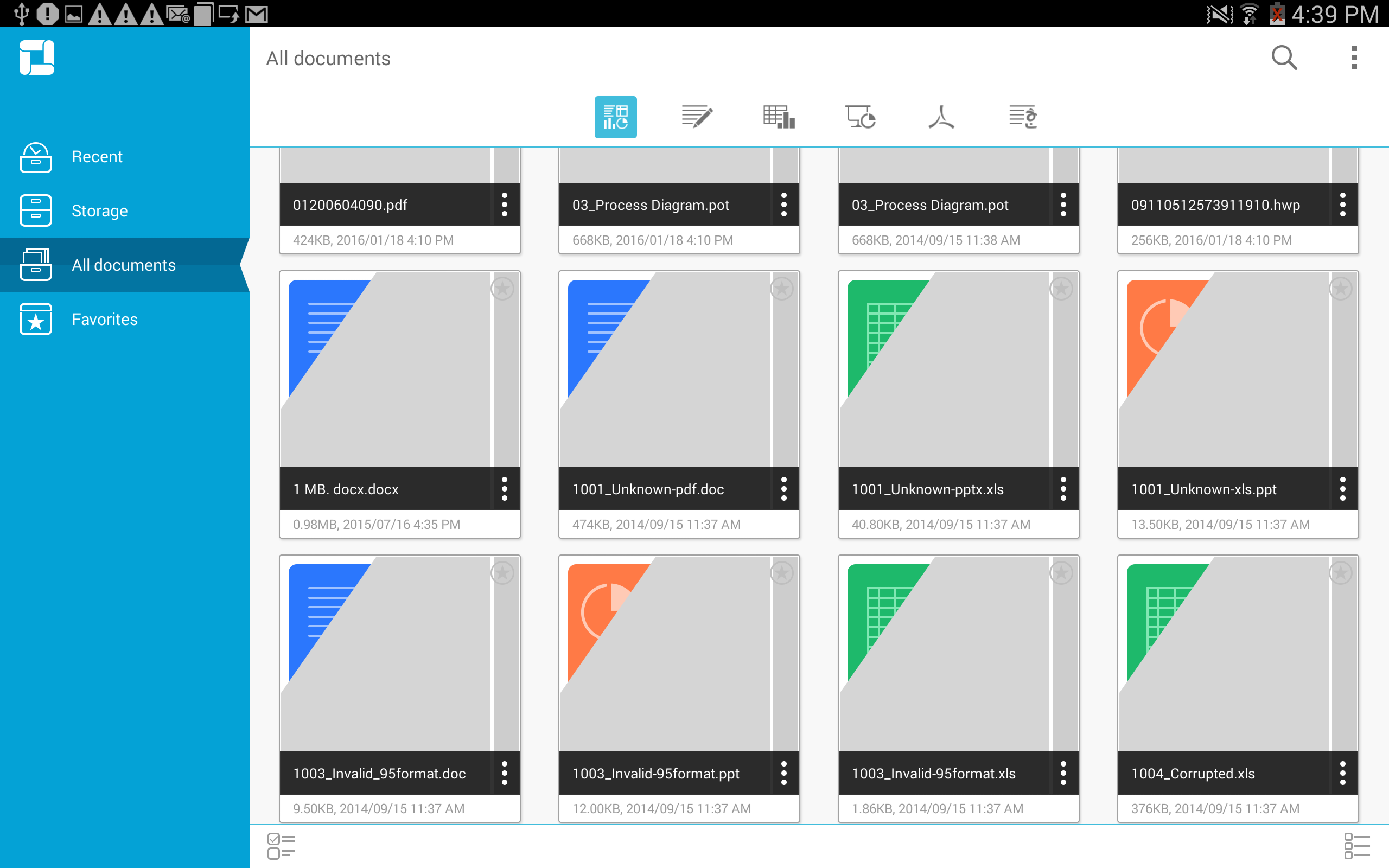Viewport: 1389px width, 868px height.
Task: Tap the battery status icon
Action: coord(1277,14)
